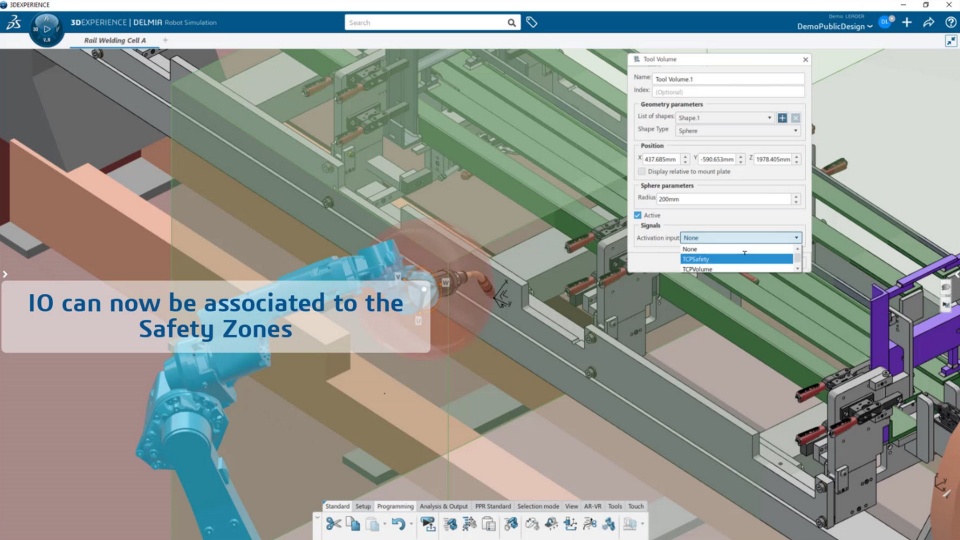The width and height of the screenshot is (960, 540).
Task: Click the X position spinner arrows
Action: (685, 159)
